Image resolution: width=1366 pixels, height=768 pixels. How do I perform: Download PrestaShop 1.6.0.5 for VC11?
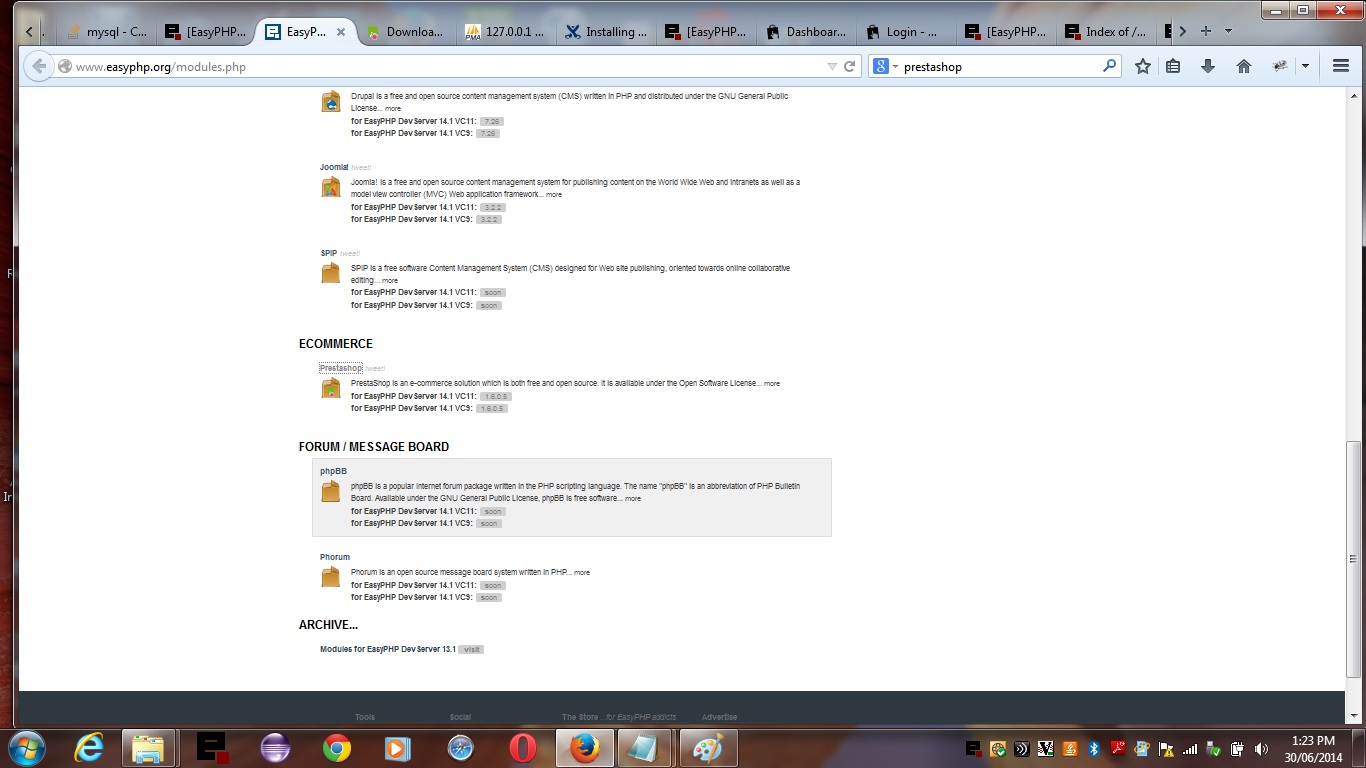tap(496, 396)
